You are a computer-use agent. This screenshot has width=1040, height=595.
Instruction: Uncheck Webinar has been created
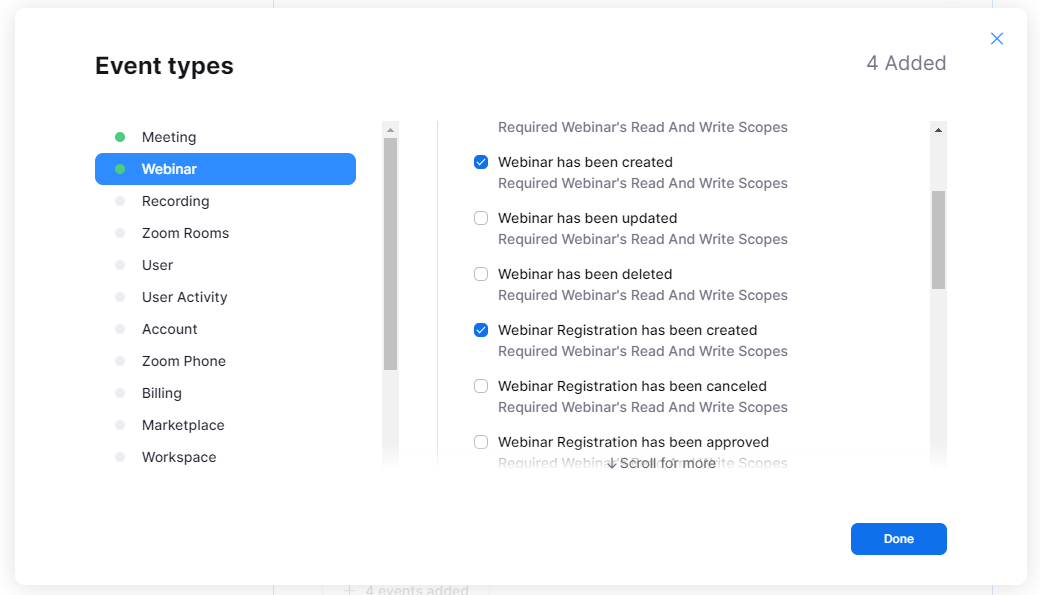pyautogui.click(x=481, y=162)
